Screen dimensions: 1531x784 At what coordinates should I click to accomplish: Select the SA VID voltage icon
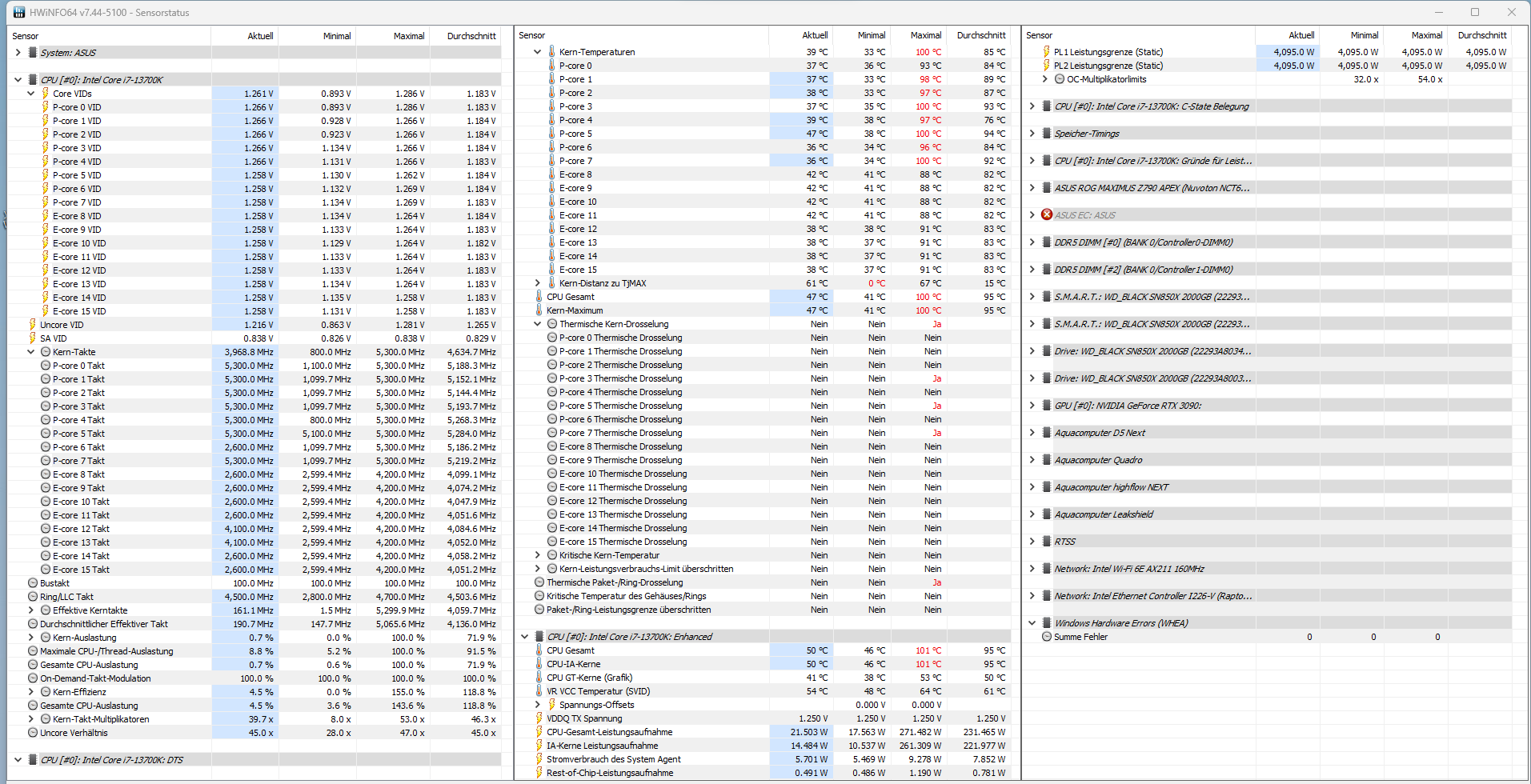pos(33,338)
